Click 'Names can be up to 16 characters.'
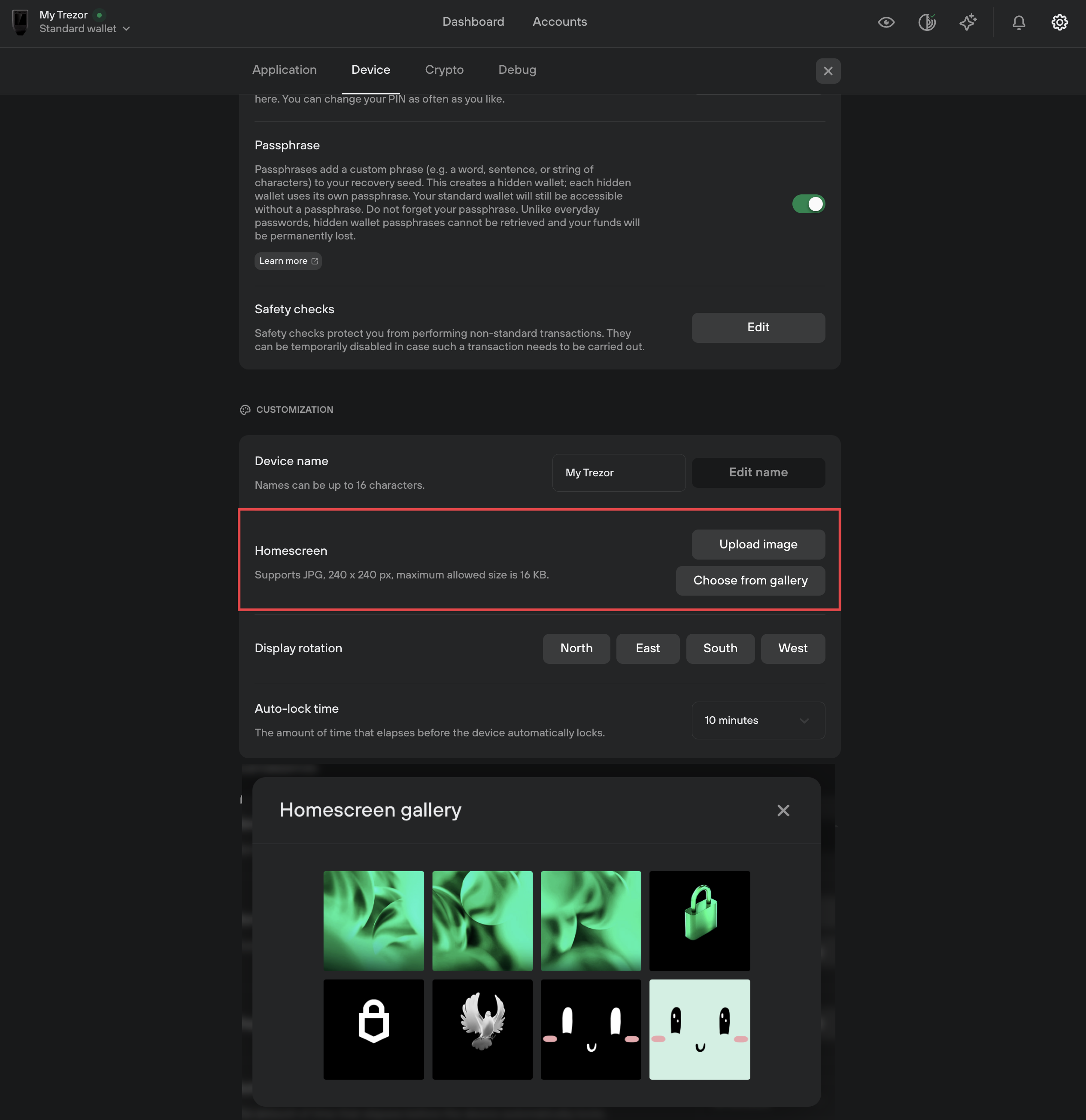The height and width of the screenshot is (1120, 1086). pos(340,485)
